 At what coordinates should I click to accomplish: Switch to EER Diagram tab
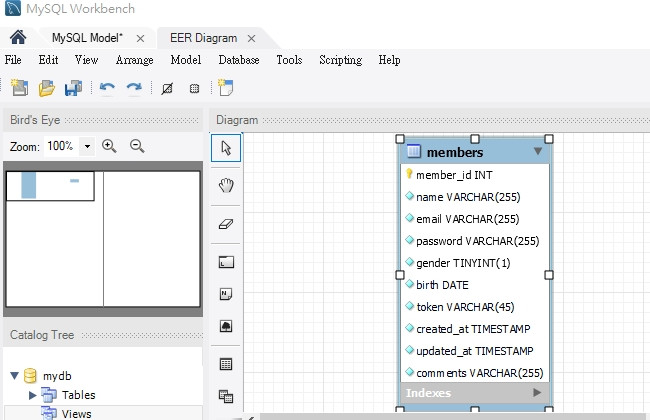pos(204,38)
